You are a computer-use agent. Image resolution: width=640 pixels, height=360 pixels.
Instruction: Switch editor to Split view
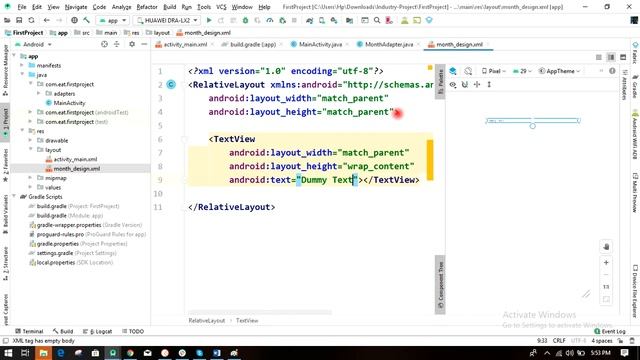[x=611, y=58]
